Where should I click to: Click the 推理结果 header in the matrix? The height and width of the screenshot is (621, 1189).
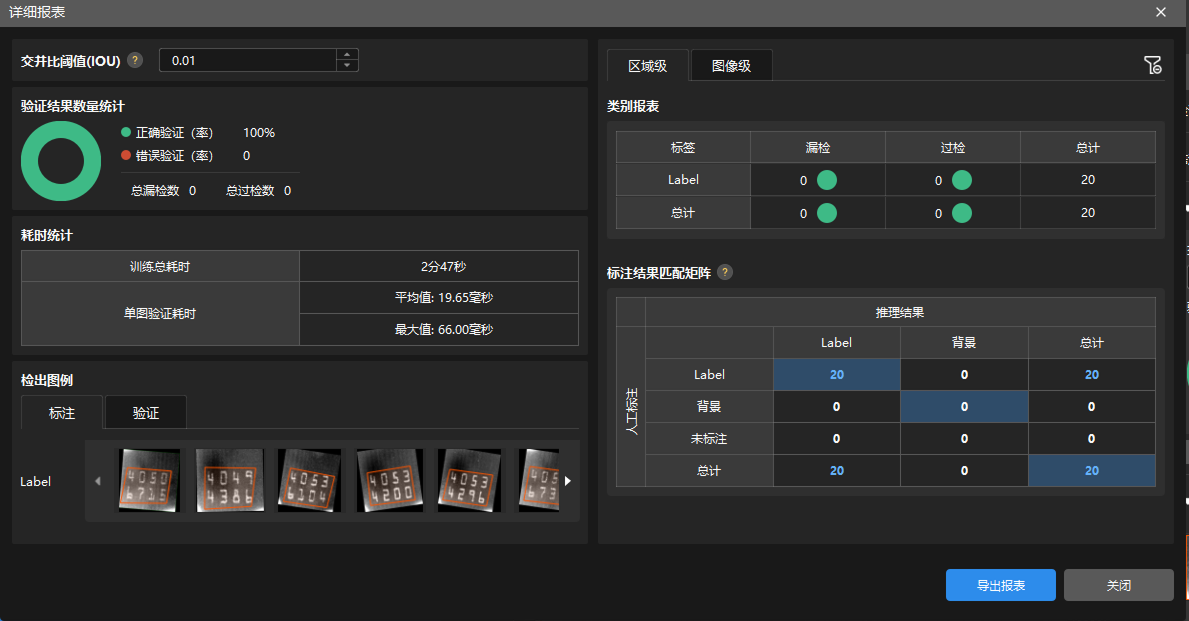click(x=900, y=312)
